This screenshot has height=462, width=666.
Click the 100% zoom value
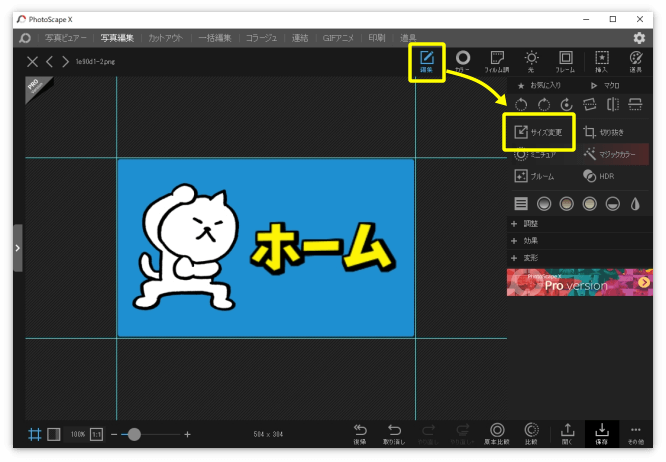[x=77, y=434]
